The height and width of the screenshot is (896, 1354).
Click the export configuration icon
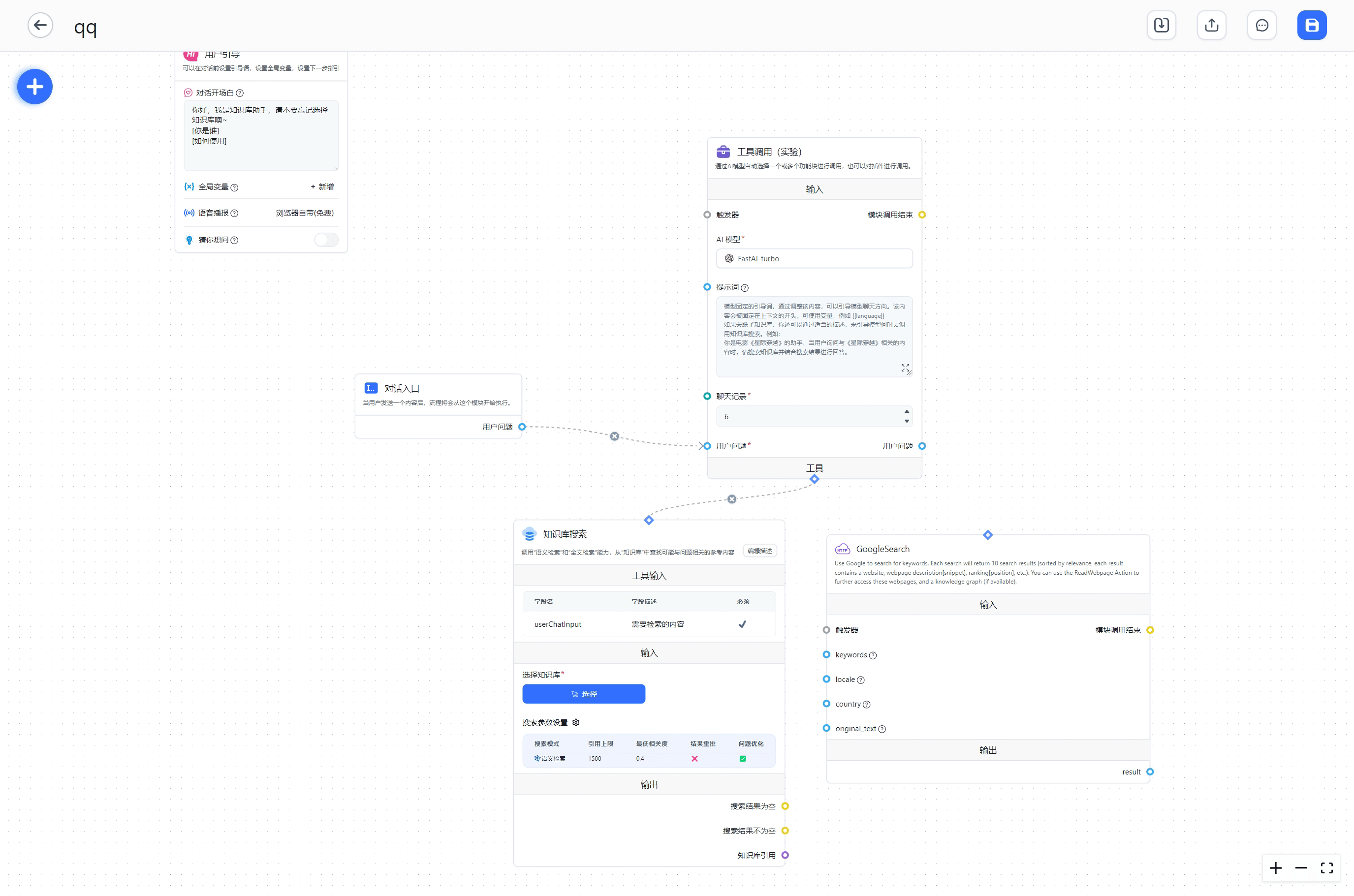(1211, 25)
